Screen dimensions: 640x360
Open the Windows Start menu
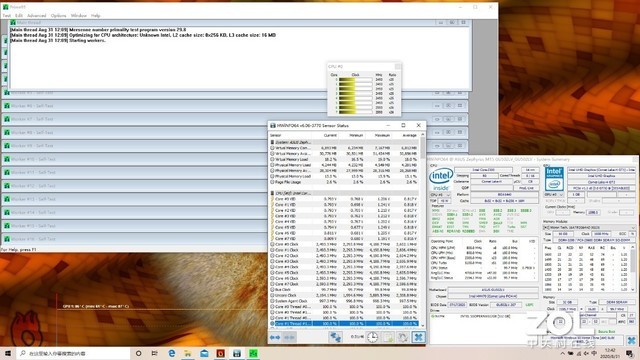click(8, 353)
